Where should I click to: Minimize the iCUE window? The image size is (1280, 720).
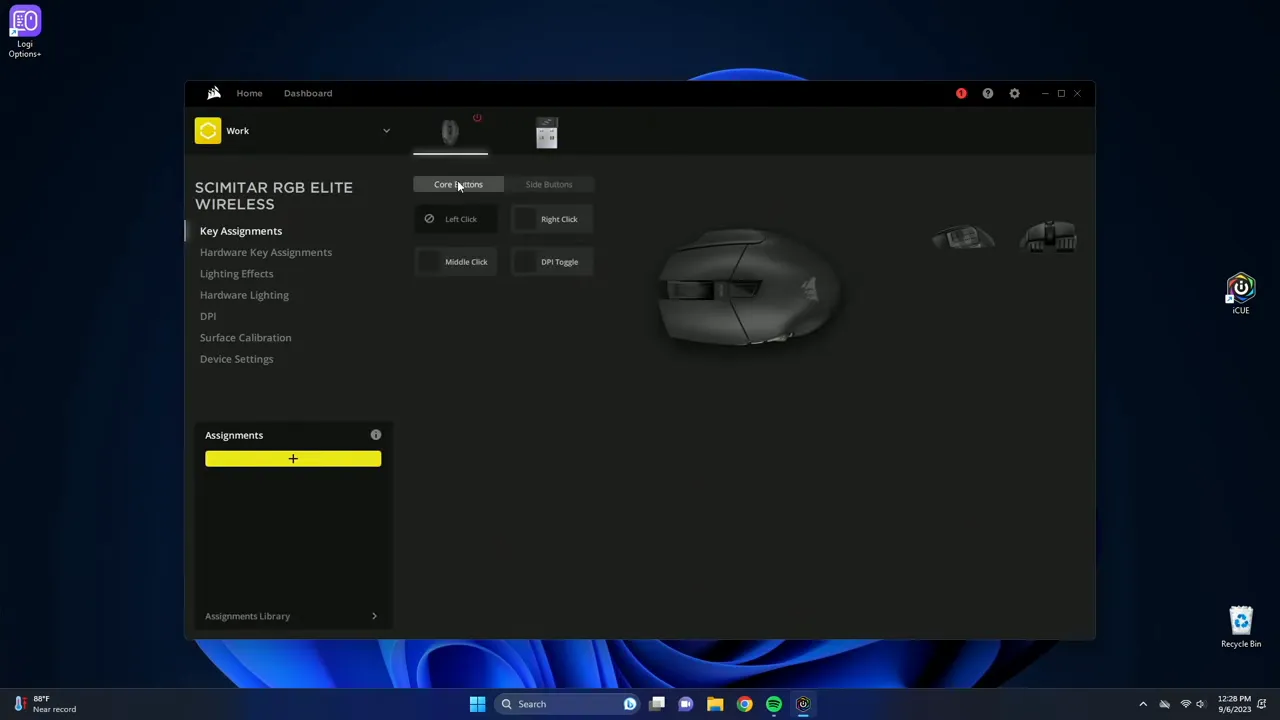point(1045,93)
